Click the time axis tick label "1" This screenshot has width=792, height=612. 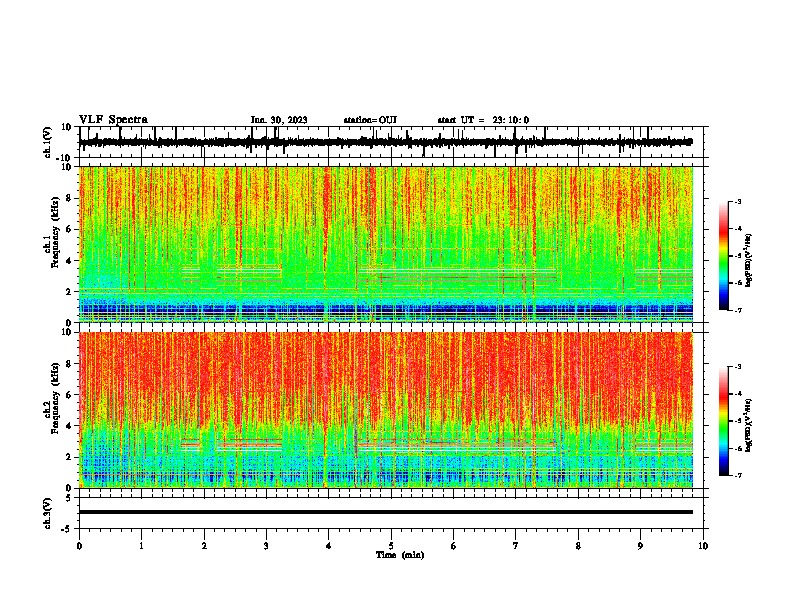pos(141,546)
